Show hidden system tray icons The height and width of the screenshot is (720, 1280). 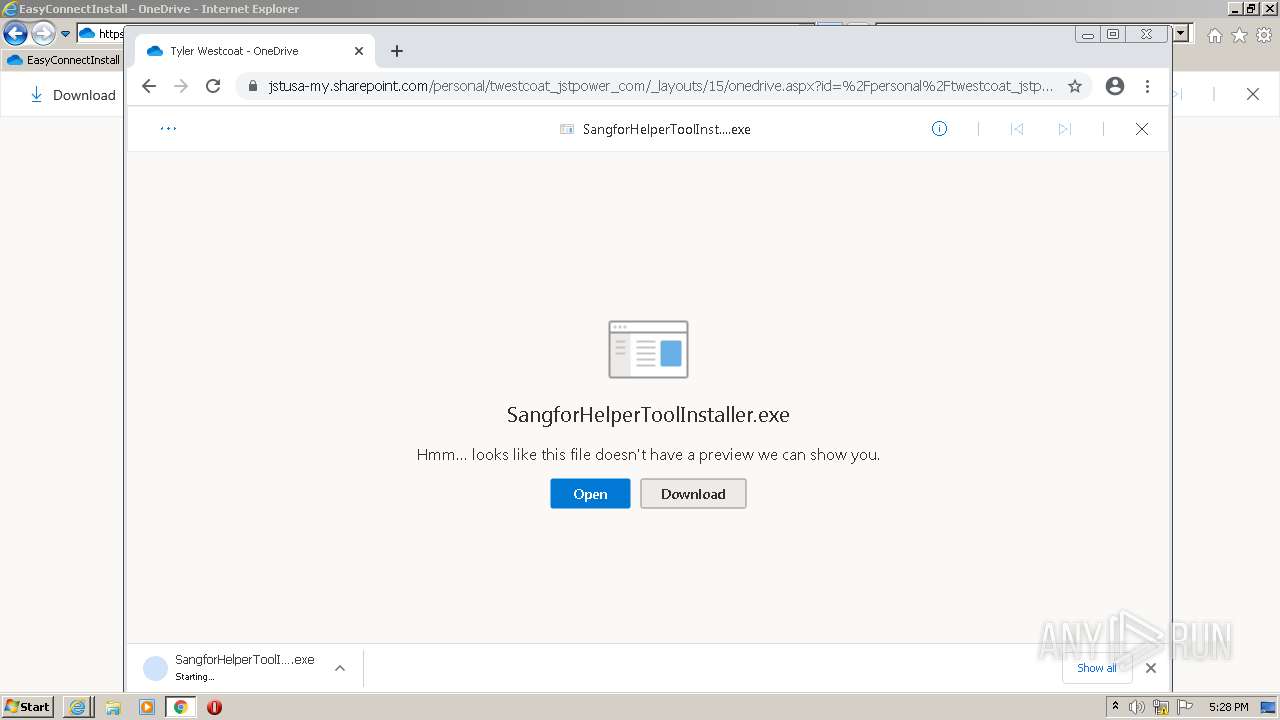(1115, 707)
